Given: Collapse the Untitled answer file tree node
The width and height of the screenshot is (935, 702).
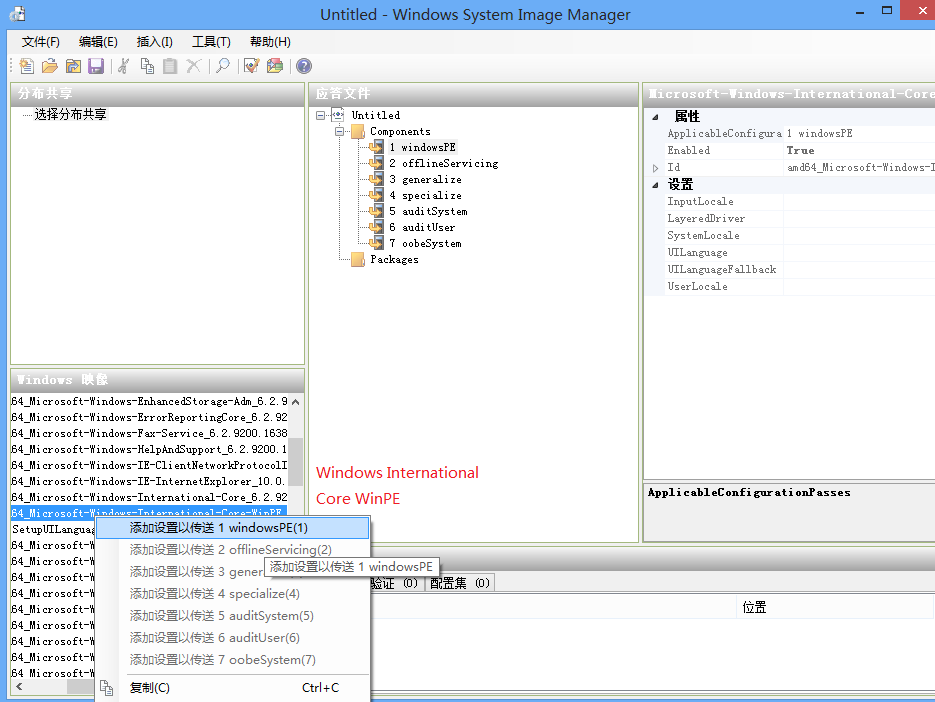Looking at the screenshot, I should (321, 115).
